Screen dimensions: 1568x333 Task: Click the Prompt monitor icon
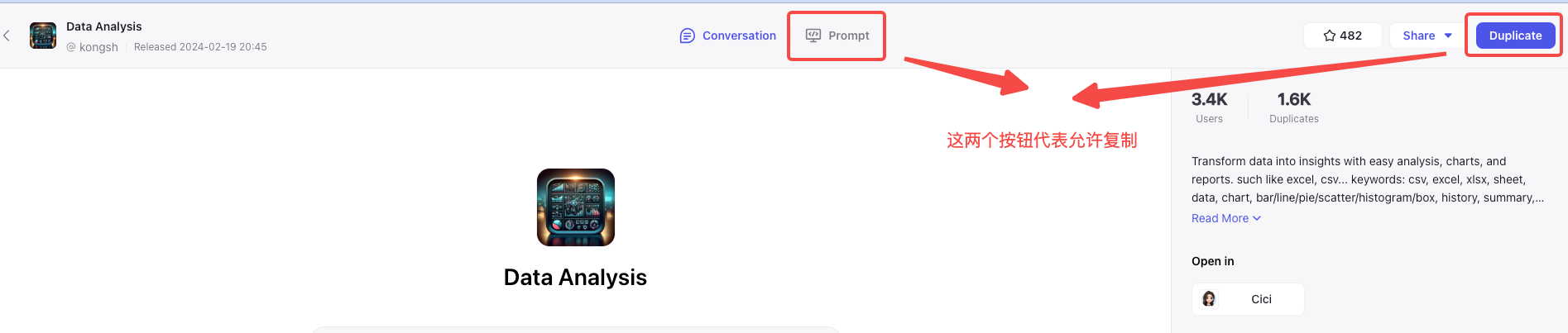click(813, 36)
